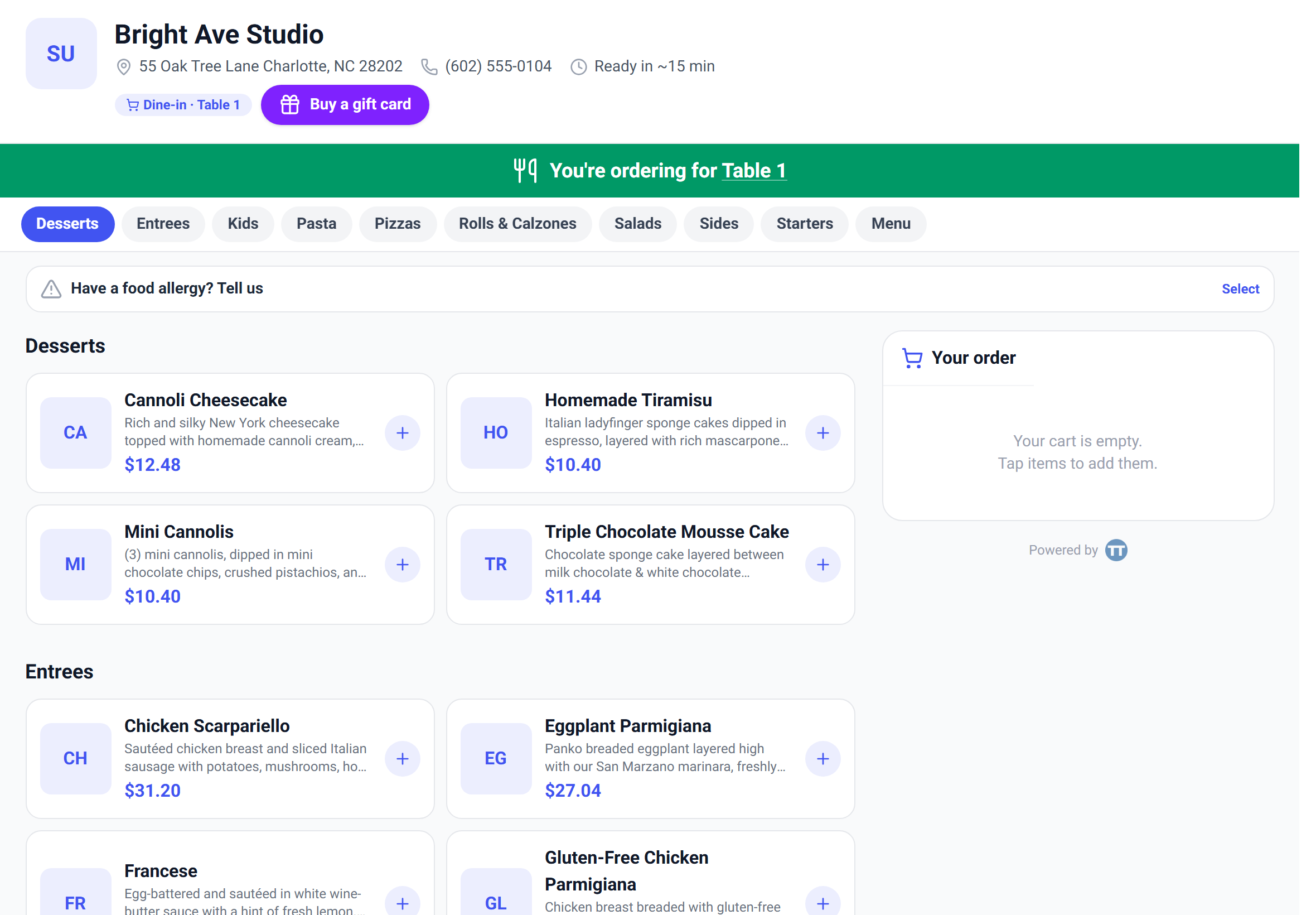Open the Chicken Scarpariello item title
Screen dimensions: 1316x915
tap(207, 726)
